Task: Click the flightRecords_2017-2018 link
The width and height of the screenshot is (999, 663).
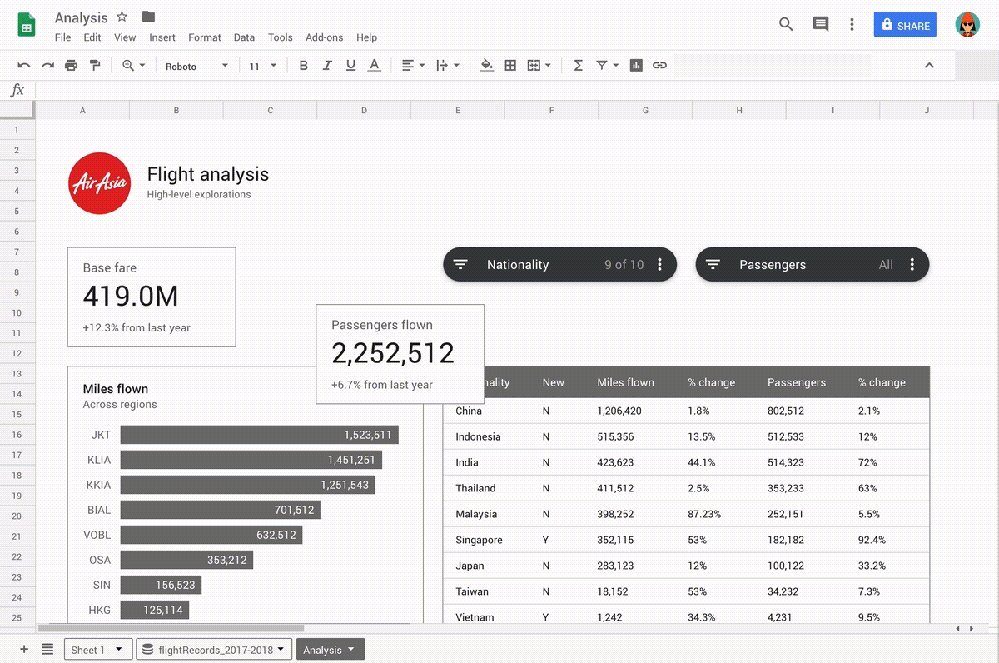Action: click(213, 648)
